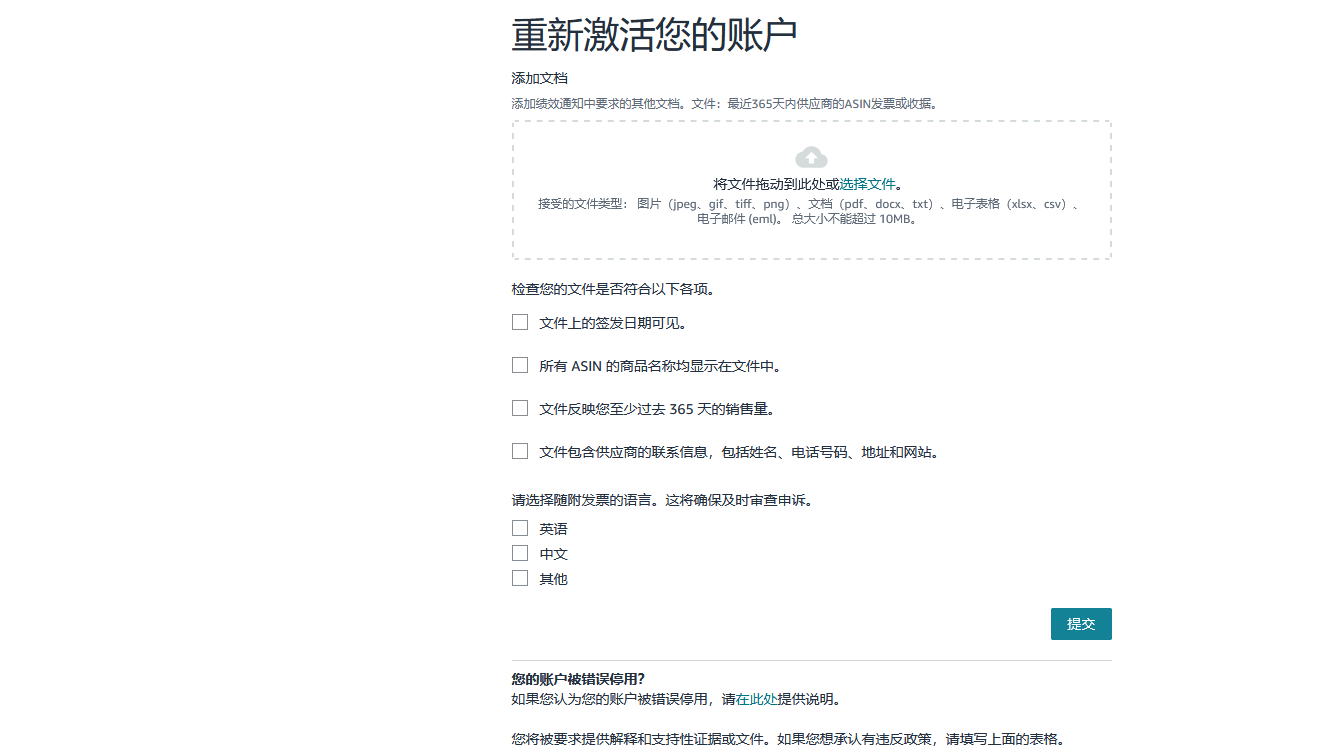Screen dimensions: 1319x752
Task: Enable the ASIN 商品名称 checkbox
Action: pos(520,365)
